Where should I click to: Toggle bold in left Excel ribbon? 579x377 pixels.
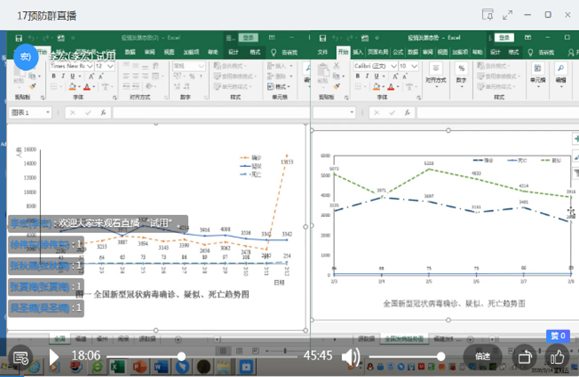pyautogui.click(x=54, y=76)
